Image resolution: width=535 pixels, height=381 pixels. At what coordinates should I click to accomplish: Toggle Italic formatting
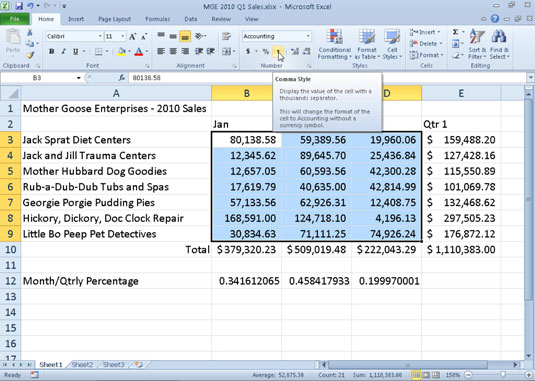(x=63, y=52)
